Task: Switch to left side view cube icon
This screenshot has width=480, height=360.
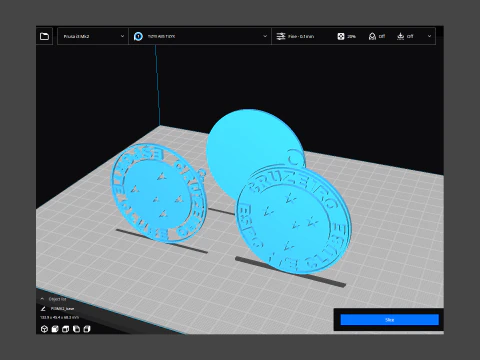Action: coord(76,329)
